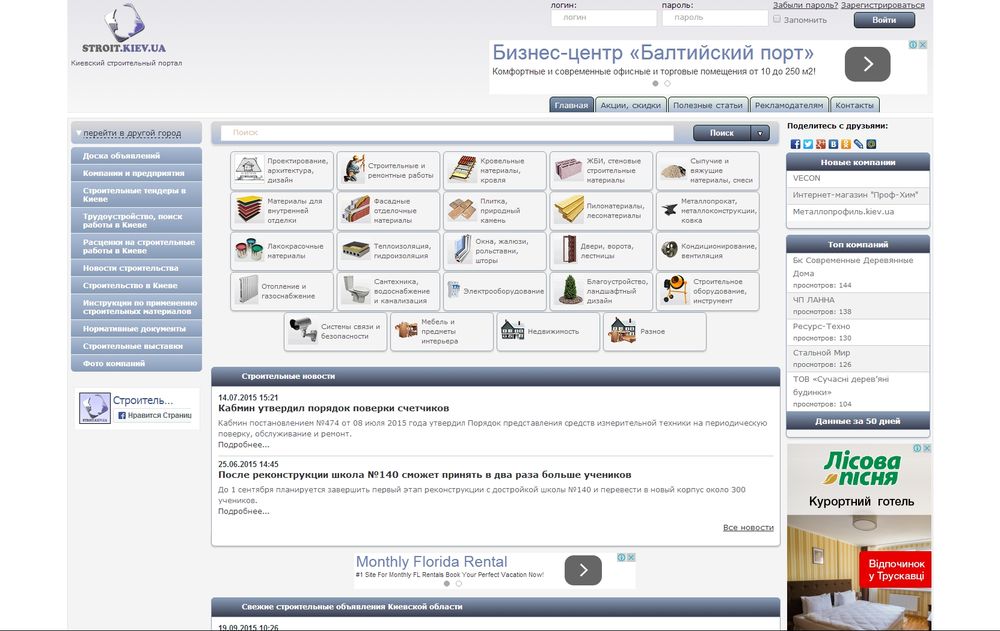Open Недвижимость category
Viewport: 1000px width, 631px height.
tap(548, 331)
